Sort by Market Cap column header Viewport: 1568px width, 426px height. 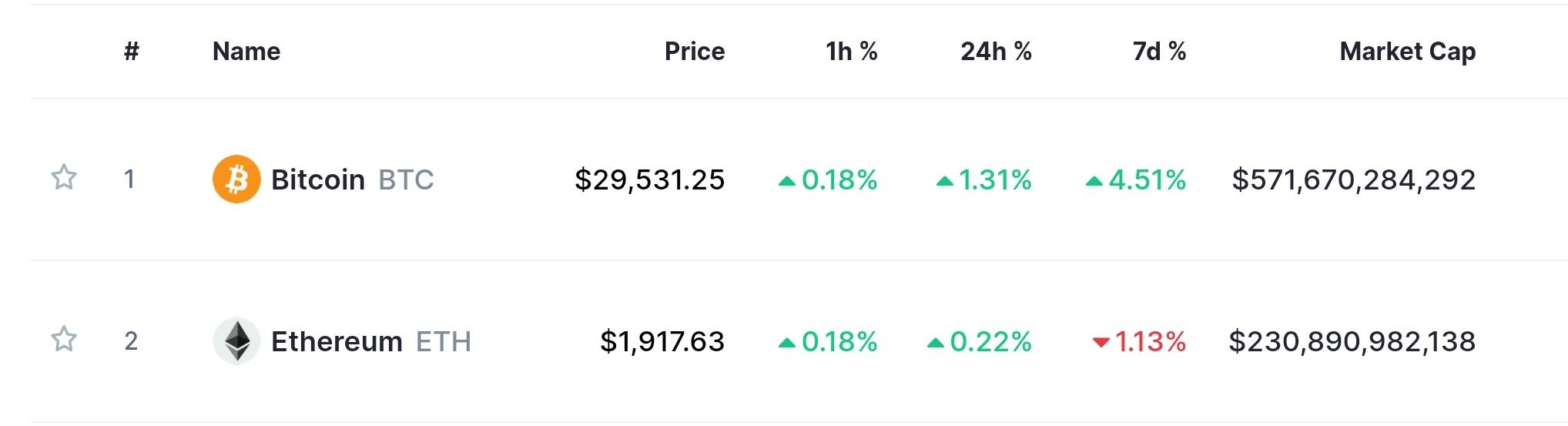pos(1408,52)
